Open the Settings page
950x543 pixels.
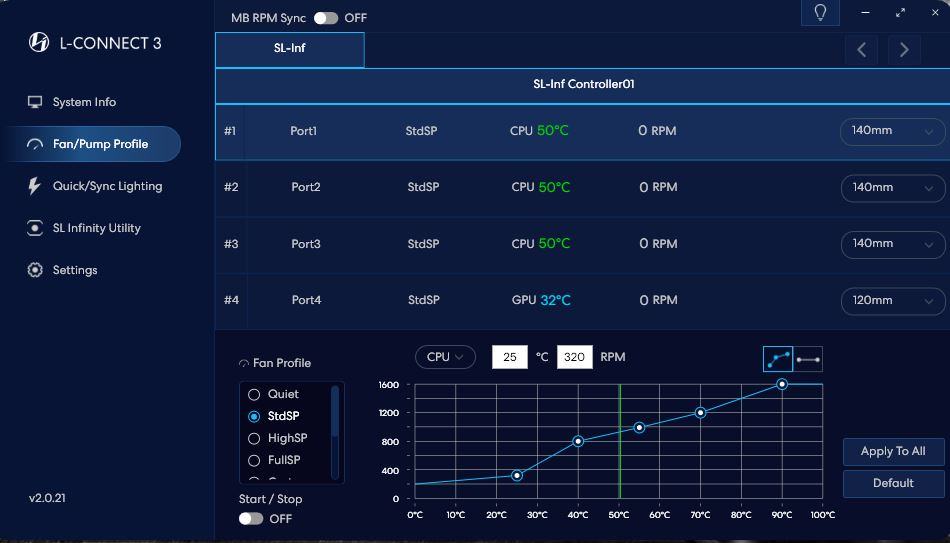tap(75, 270)
